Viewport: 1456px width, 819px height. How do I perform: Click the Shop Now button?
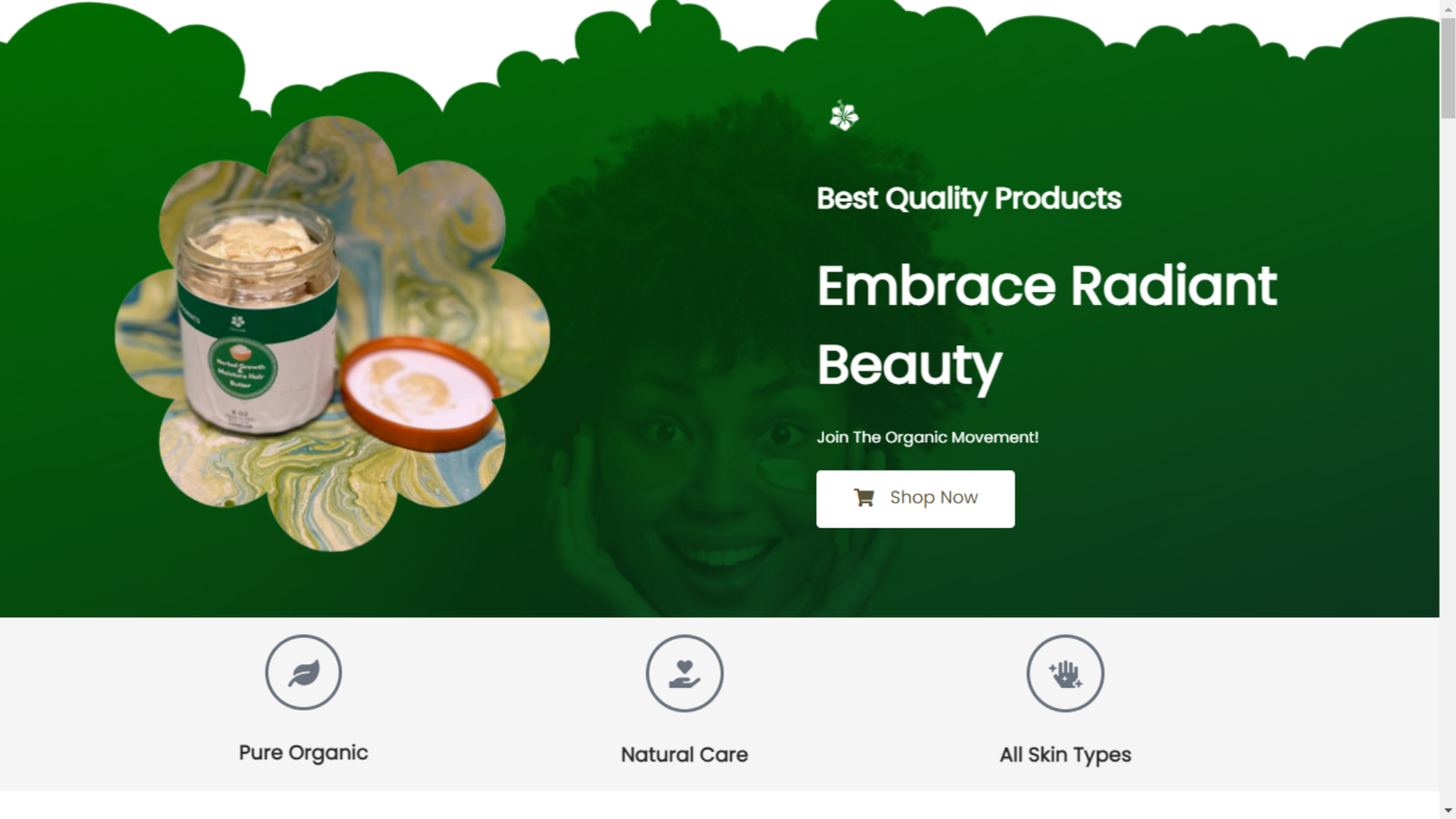(915, 499)
